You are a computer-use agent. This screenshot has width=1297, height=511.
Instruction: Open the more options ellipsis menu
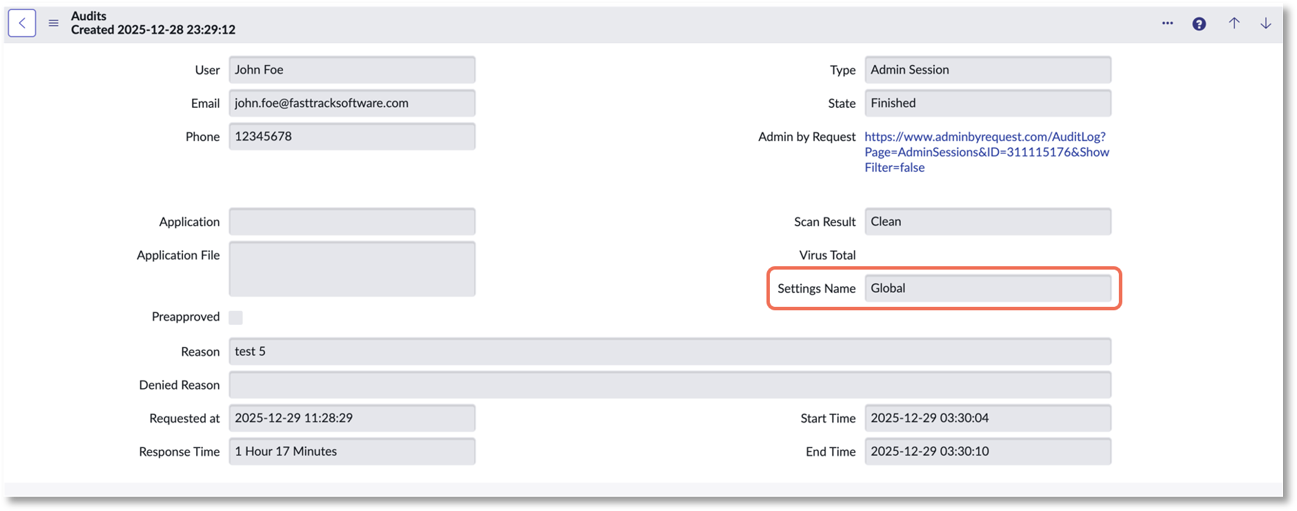pos(1167,23)
